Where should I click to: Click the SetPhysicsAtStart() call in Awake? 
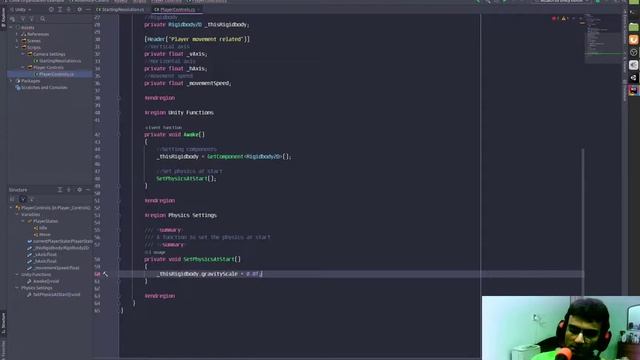(x=186, y=179)
